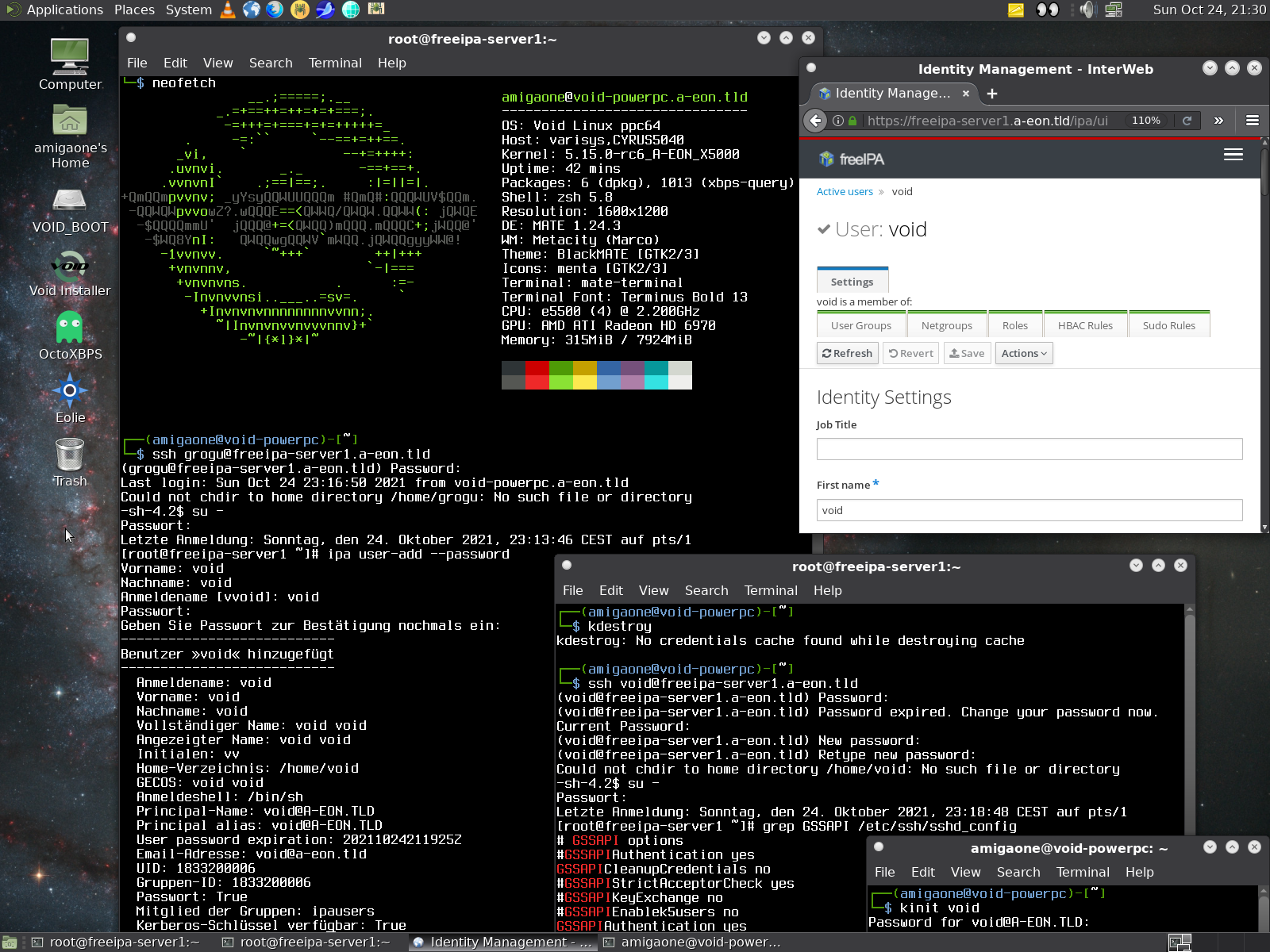Open the Netgroups tab
The height and width of the screenshot is (952, 1270).
point(947,325)
